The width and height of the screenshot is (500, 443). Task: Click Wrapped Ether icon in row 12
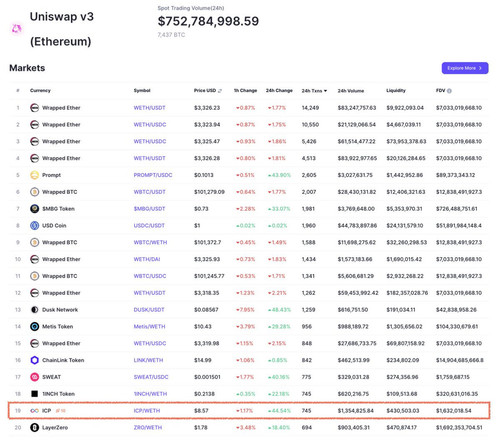pyautogui.click(x=34, y=293)
